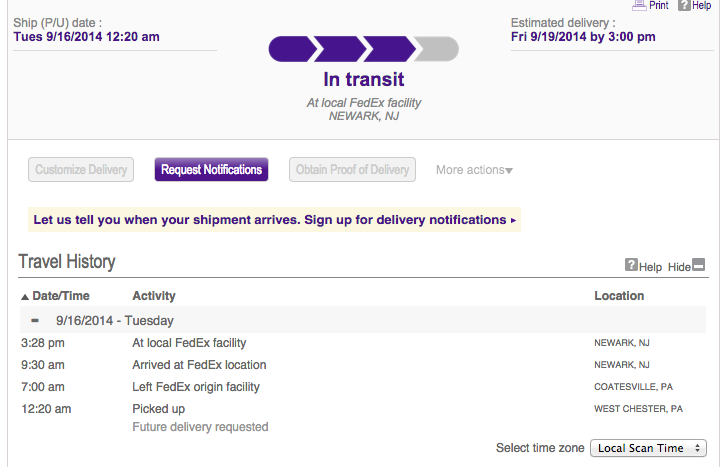Screen dimensions: 728x467
Task: Collapse the 9/16/2014 Tuesday date group
Action: [35, 320]
